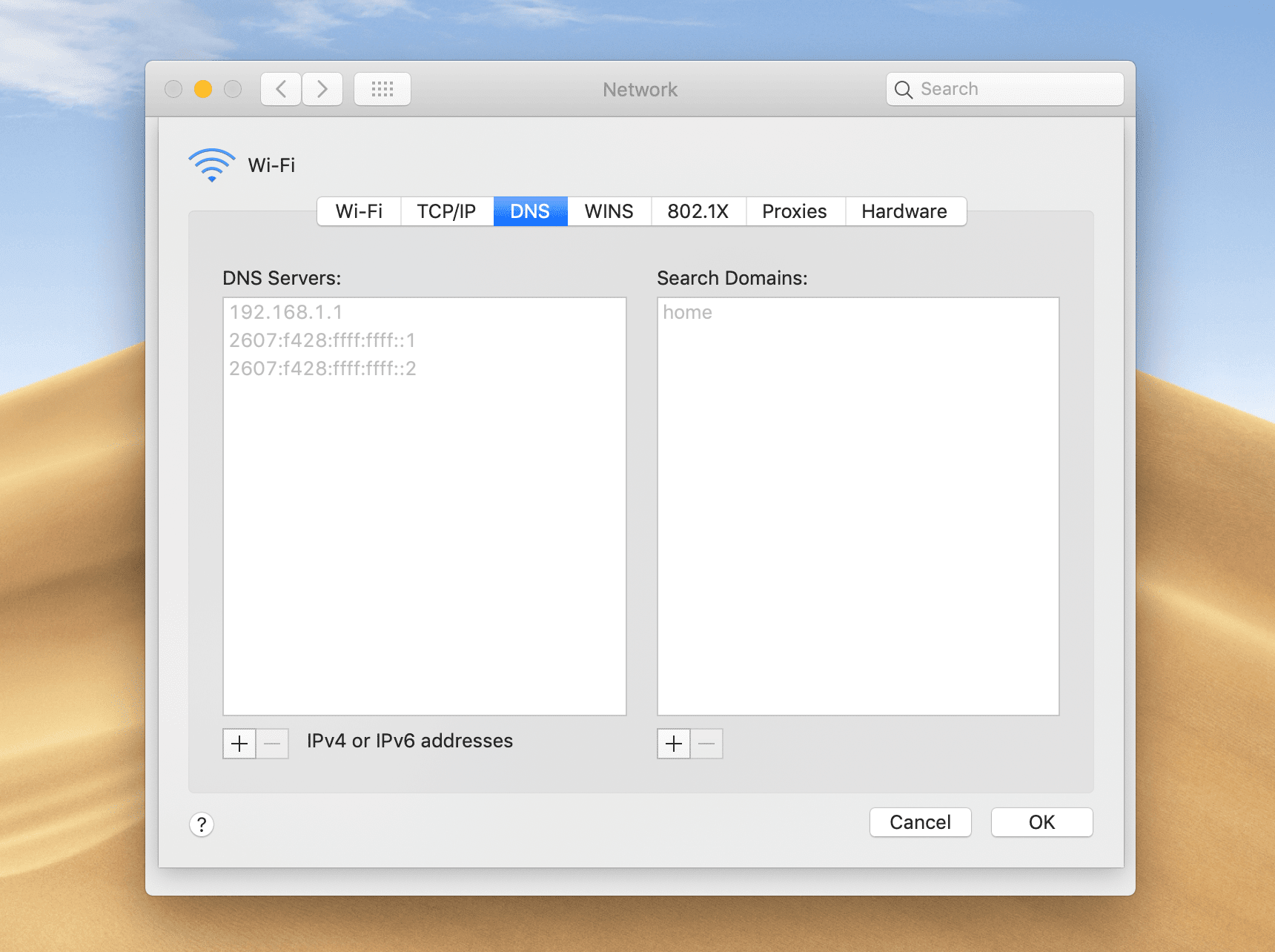This screenshot has height=952, width=1275.
Task: Dismiss the sheet with Cancel
Action: 920,822
